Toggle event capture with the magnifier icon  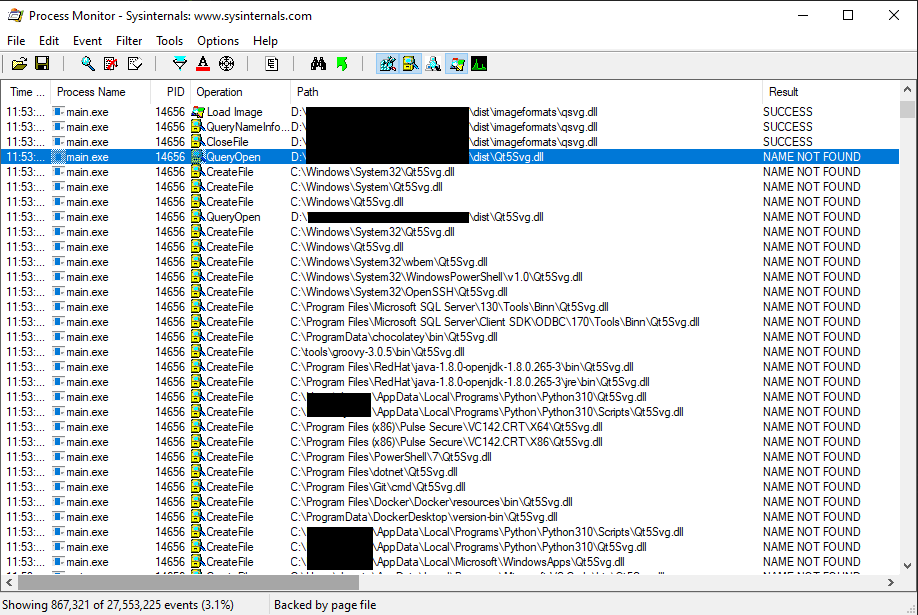pyautogui.click(x=88, y=64)
